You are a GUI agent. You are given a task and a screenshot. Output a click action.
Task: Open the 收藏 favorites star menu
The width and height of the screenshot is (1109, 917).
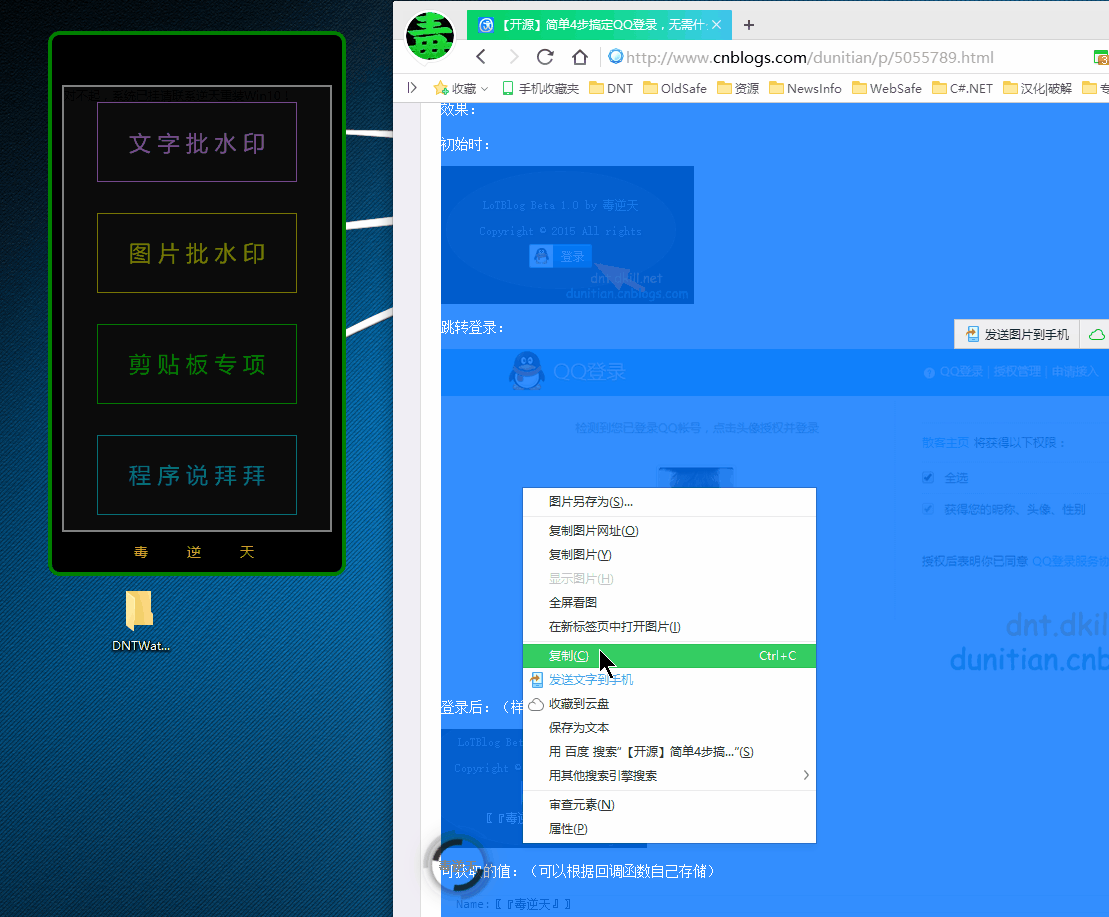tap(460, 88)
